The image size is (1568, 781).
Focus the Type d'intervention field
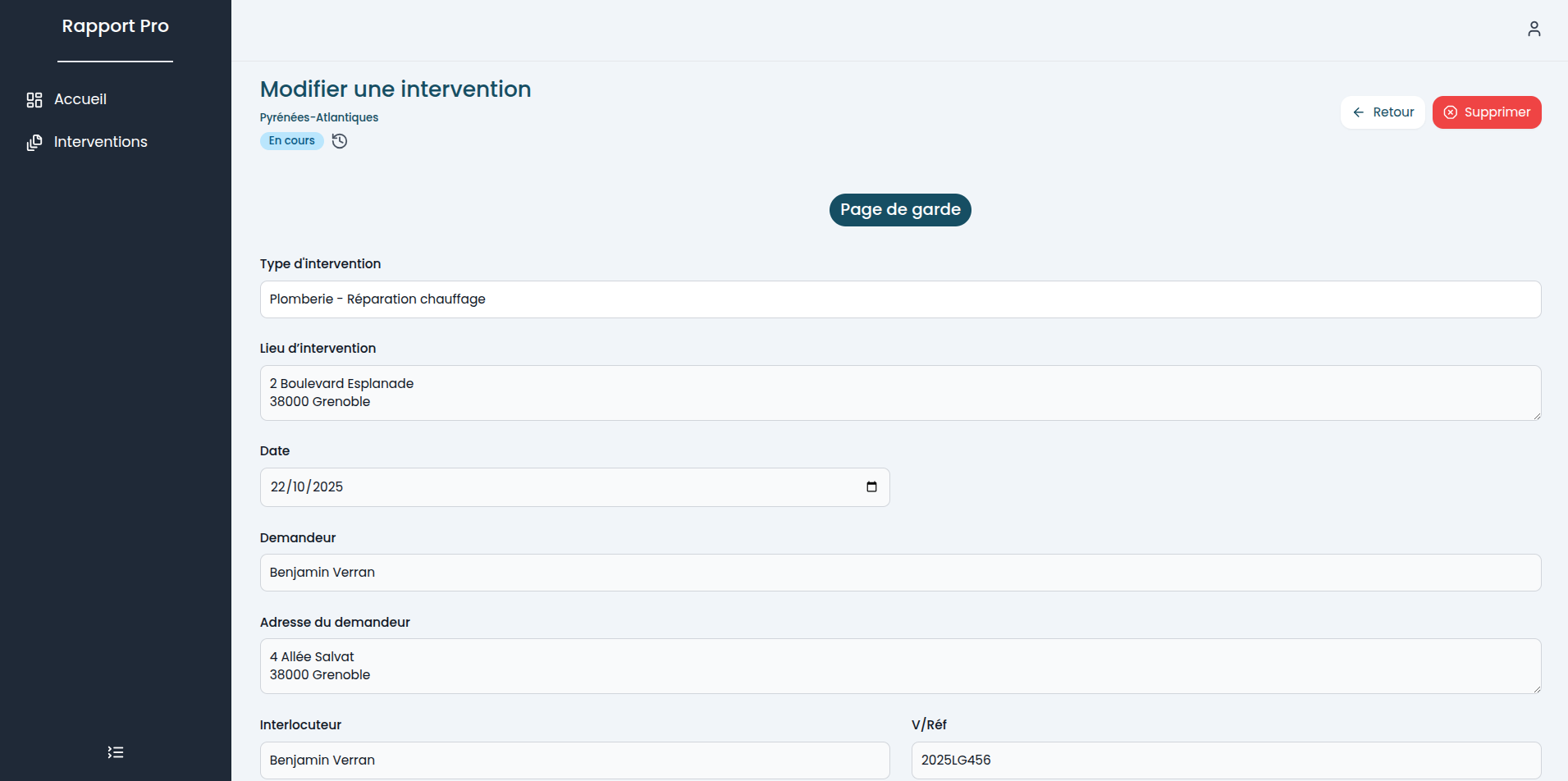[900, 299]
